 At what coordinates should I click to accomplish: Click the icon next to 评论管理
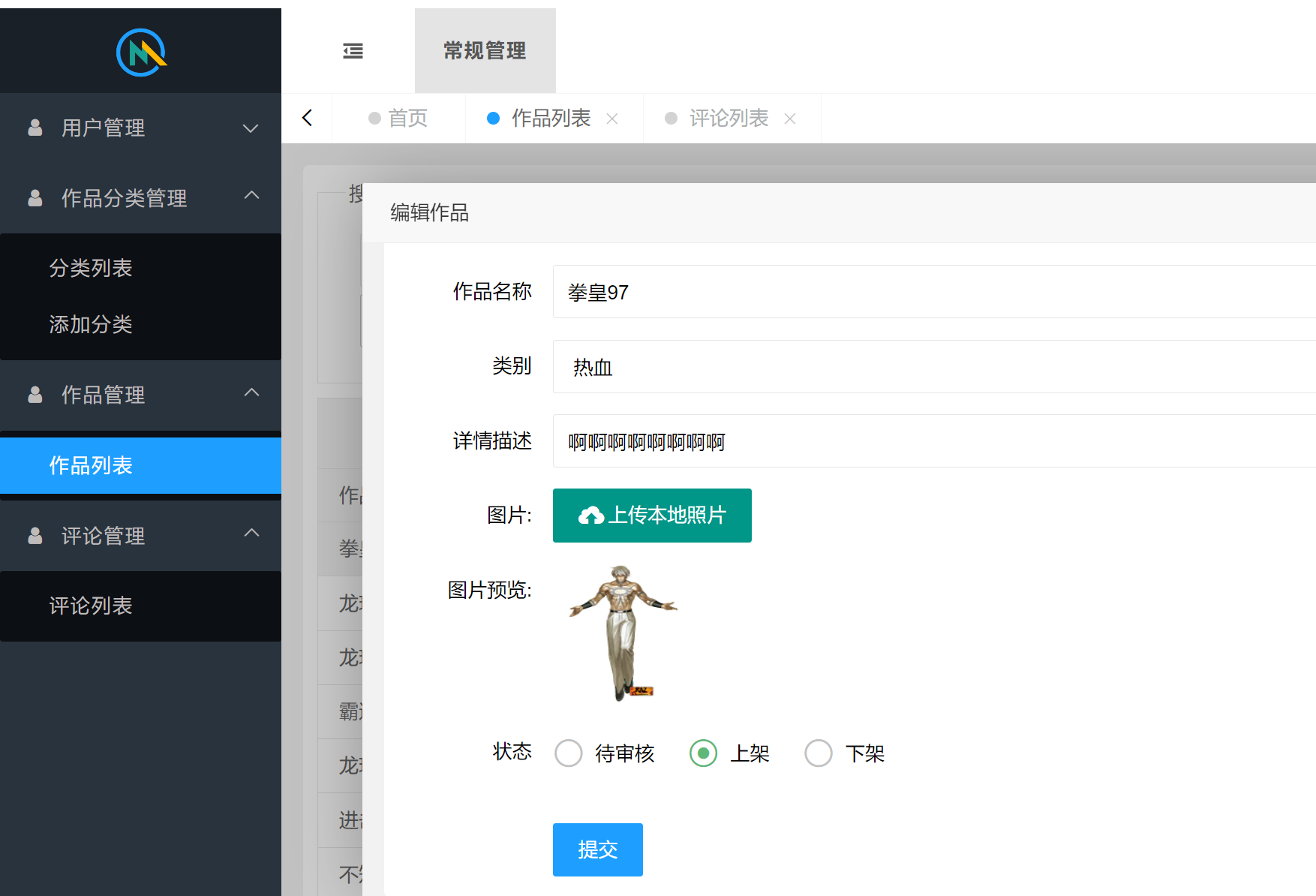35,536
